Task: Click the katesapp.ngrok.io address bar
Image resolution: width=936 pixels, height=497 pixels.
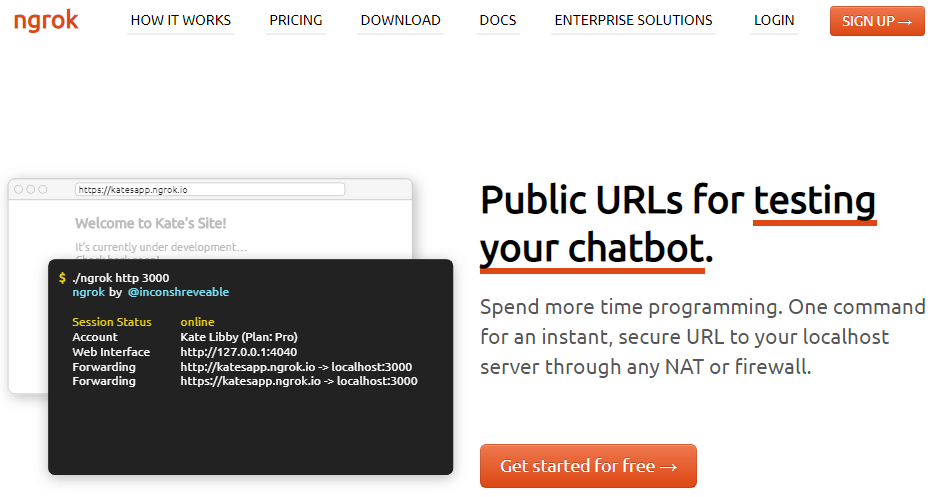Action: [210, 190]
